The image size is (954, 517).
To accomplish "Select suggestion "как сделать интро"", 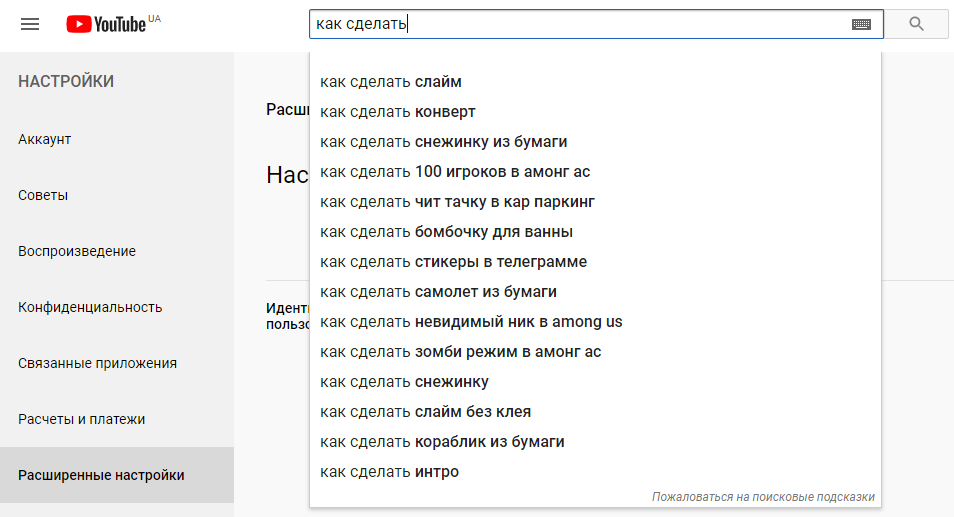I will pyautogui.click(x=389, y=472).
